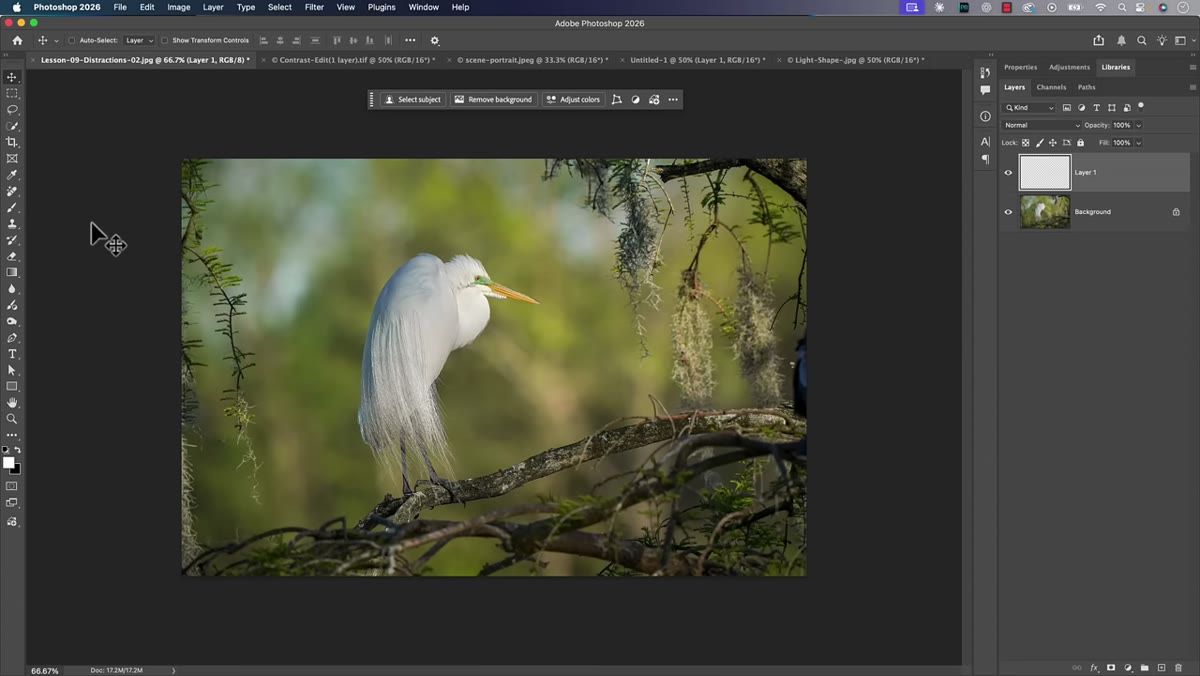The width and height of the screenshot is (1200, 676).
Task: Open the Kind filter dropdown
Action: coord(1030,108)
